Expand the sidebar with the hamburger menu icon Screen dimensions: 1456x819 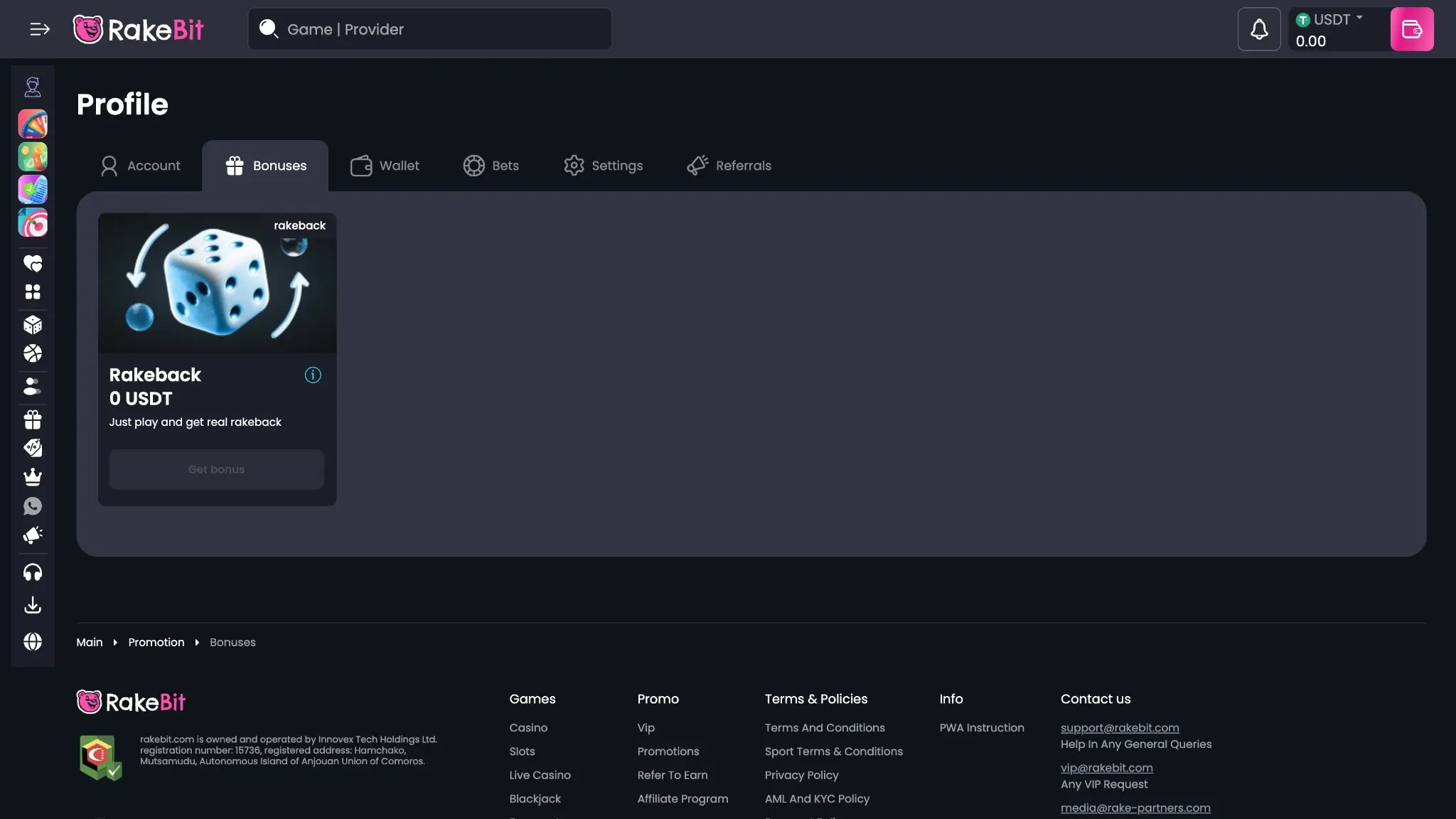point(40,29)
